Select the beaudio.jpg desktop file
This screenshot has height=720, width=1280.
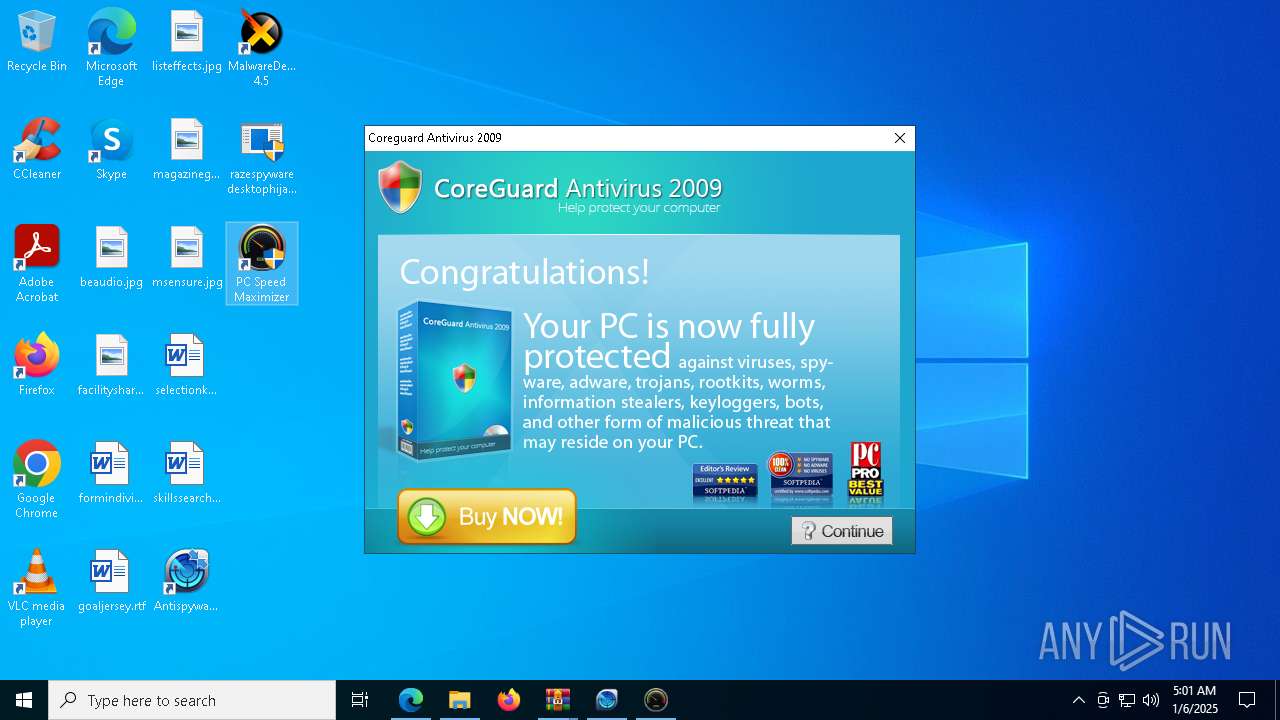click(x=111, y=258)
